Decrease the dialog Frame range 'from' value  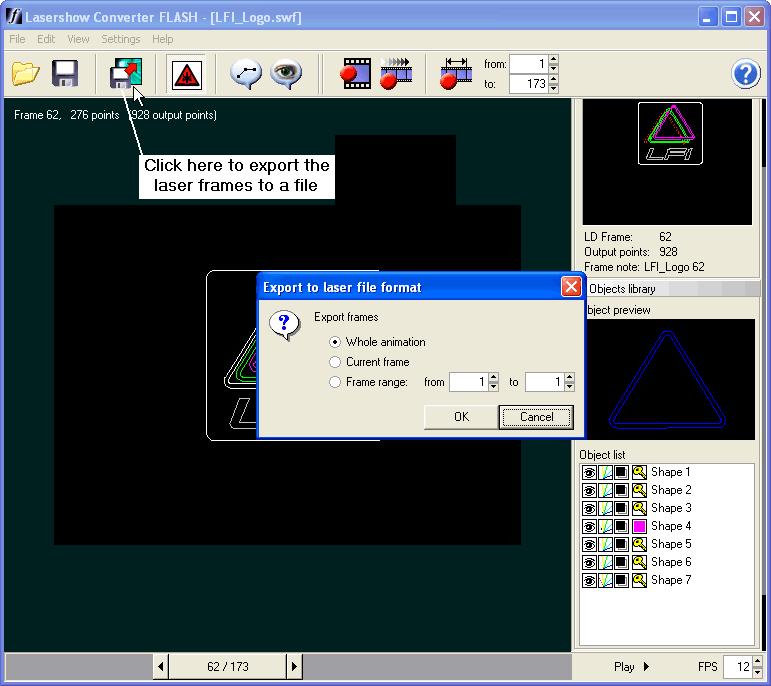click(x=494, y=387)
